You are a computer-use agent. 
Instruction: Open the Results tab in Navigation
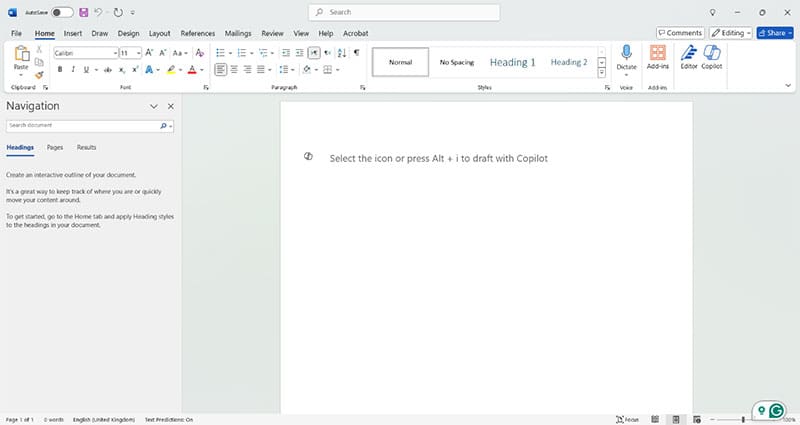coord(86,147)
